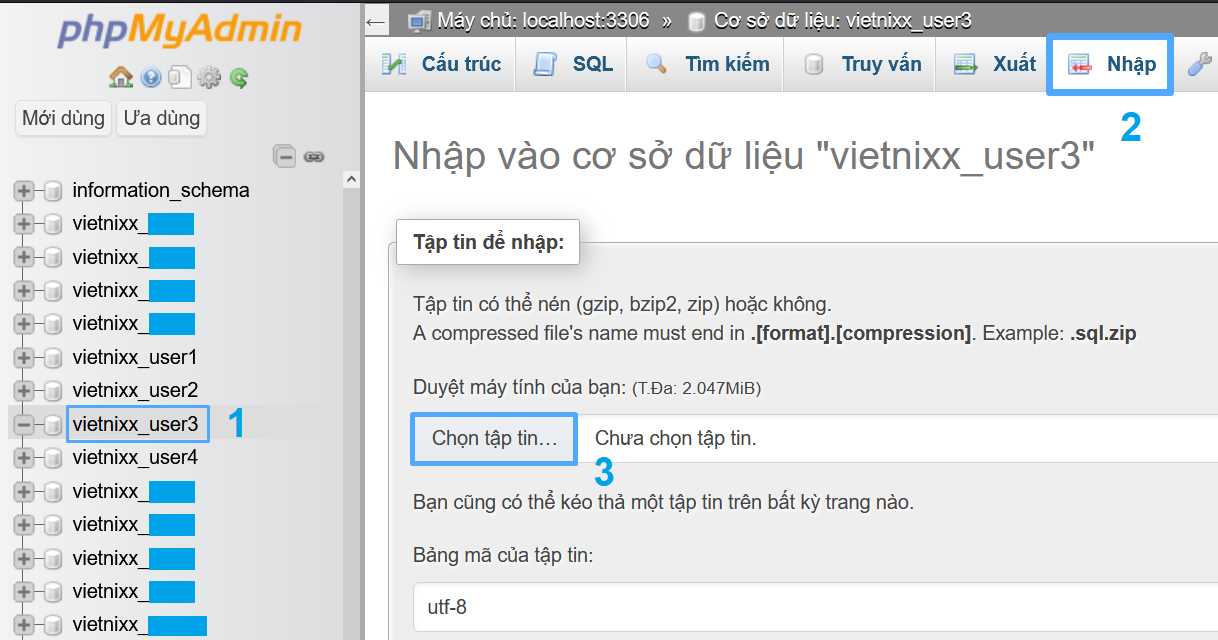
Task: Open the SQL tab
Action: (574, 65)
